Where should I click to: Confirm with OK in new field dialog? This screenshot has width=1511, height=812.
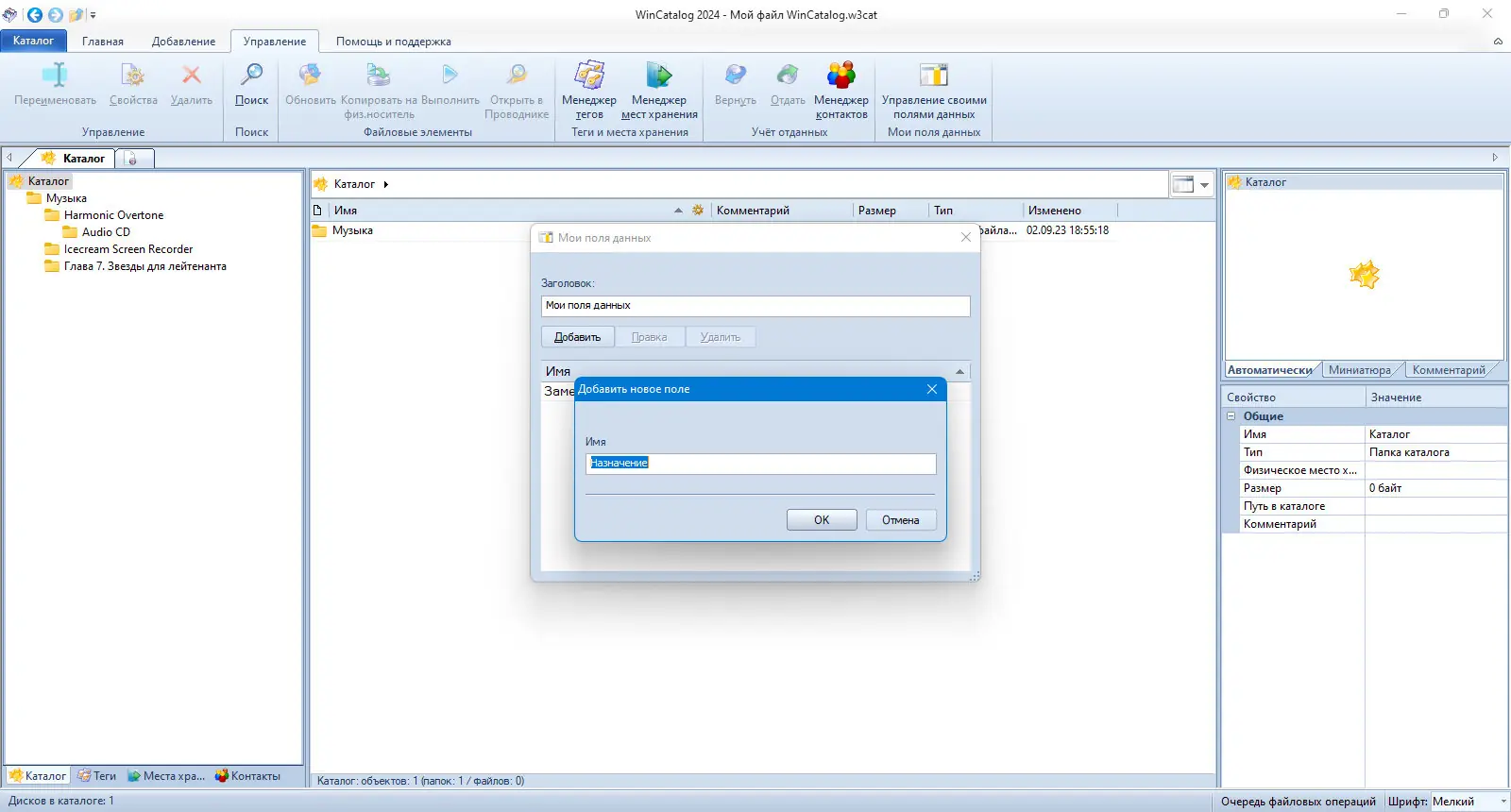click(822, 520)
